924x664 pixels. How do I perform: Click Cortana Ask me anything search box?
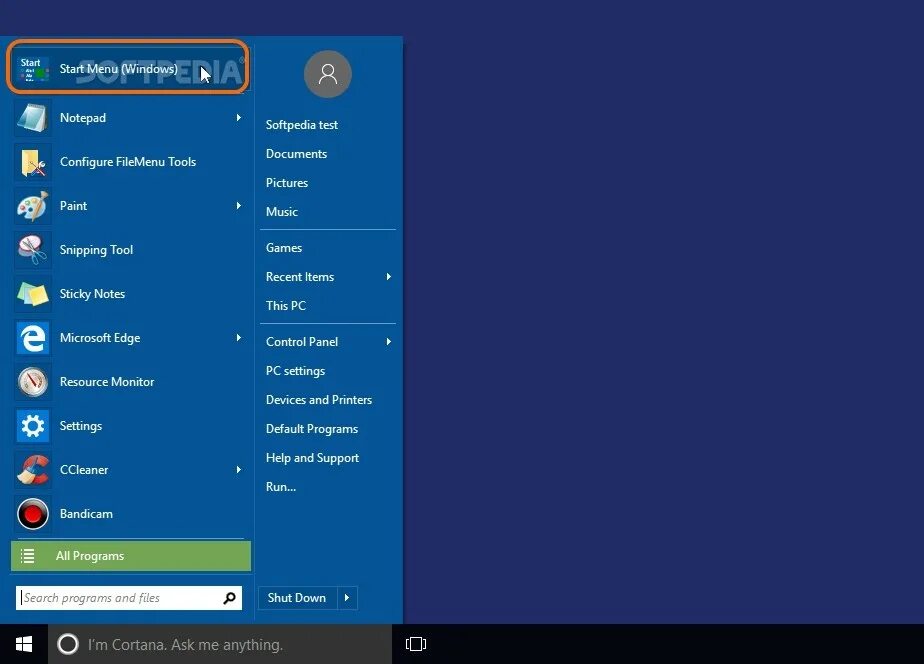tap(220, 644)
